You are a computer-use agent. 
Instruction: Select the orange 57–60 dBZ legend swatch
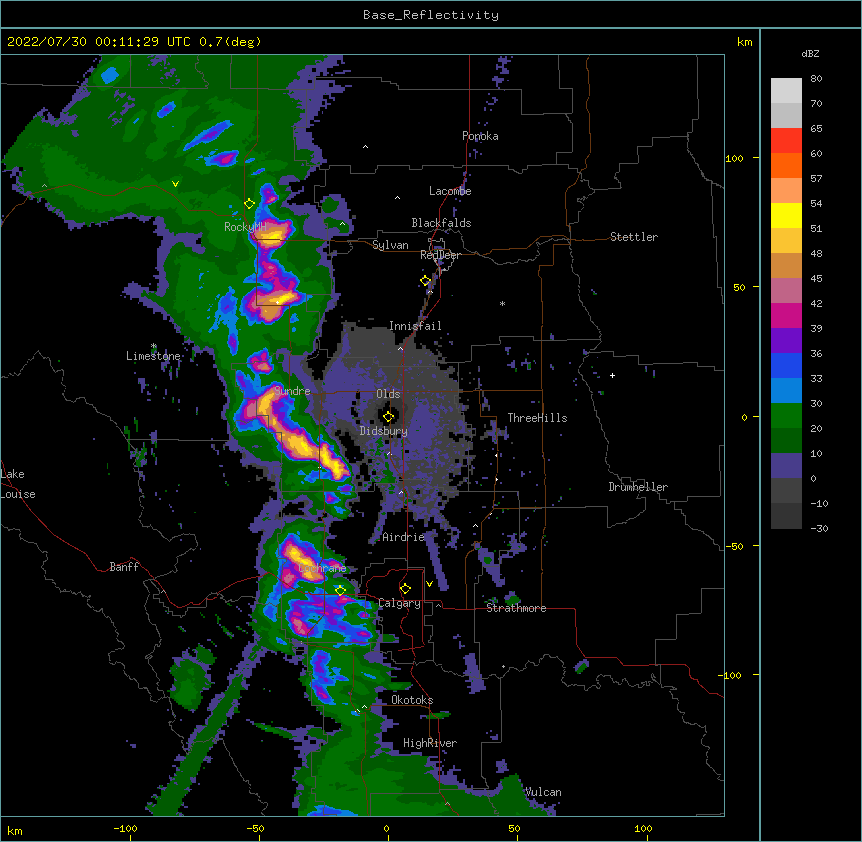[786, 165]
